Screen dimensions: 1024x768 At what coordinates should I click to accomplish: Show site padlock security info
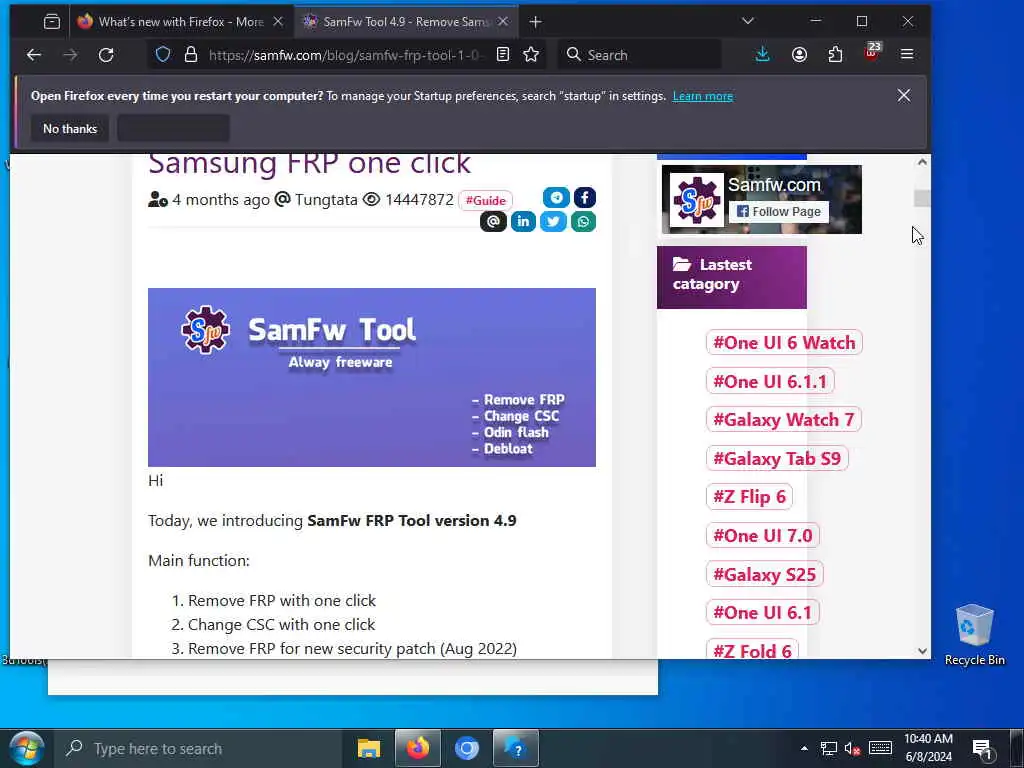191,55
